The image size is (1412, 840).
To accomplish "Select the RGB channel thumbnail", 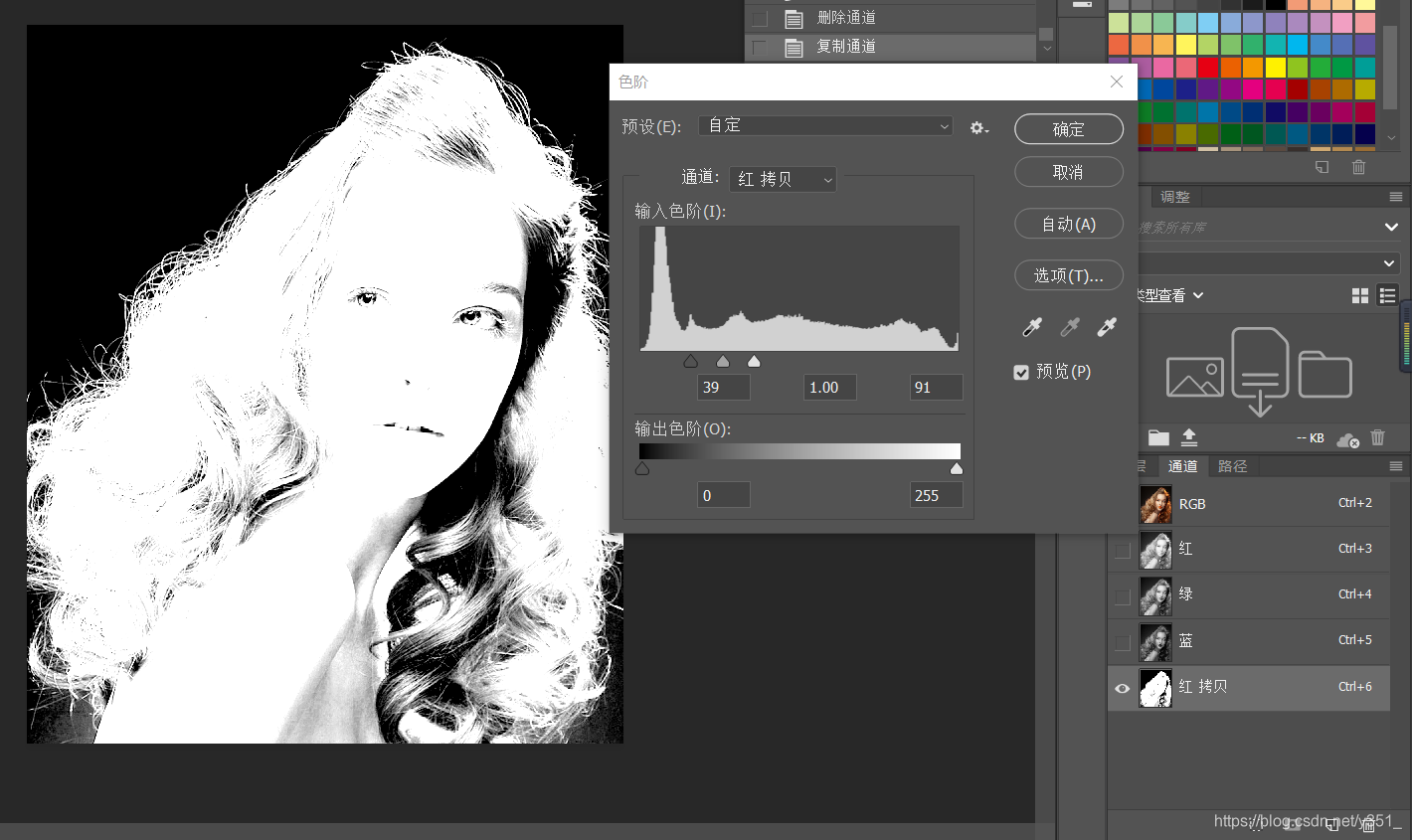I will click(1155, 505).
